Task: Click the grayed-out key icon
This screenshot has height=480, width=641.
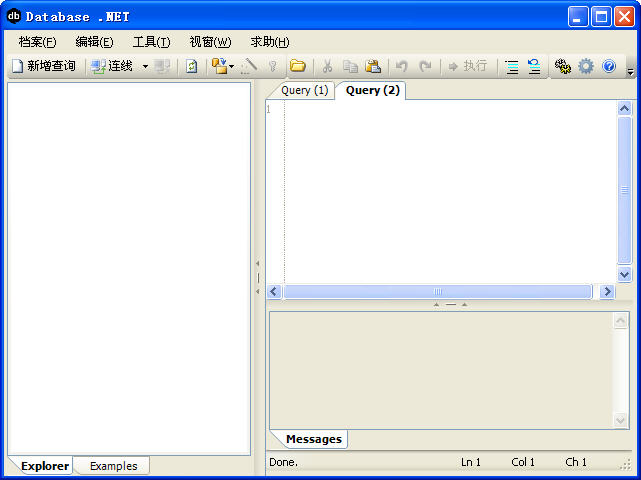Action: [273, 66]
